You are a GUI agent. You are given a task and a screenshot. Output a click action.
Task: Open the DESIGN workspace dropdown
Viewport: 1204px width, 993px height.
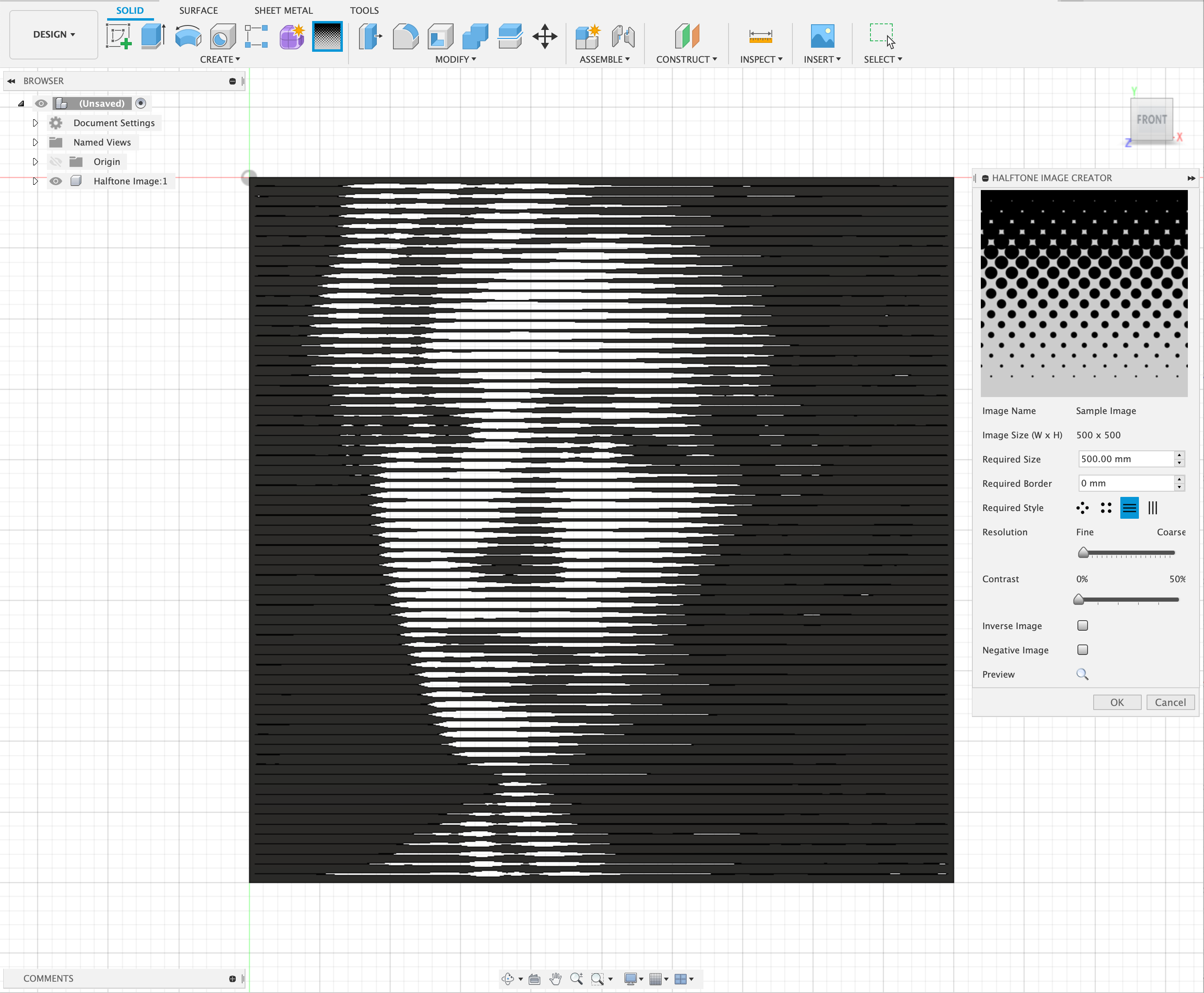click(x=54, y=34)
